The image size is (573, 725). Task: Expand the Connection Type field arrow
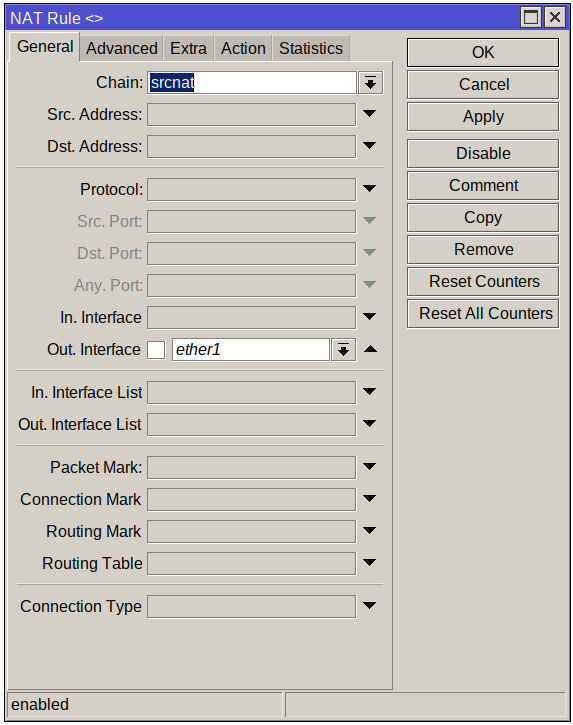click(x=369, y=606)
